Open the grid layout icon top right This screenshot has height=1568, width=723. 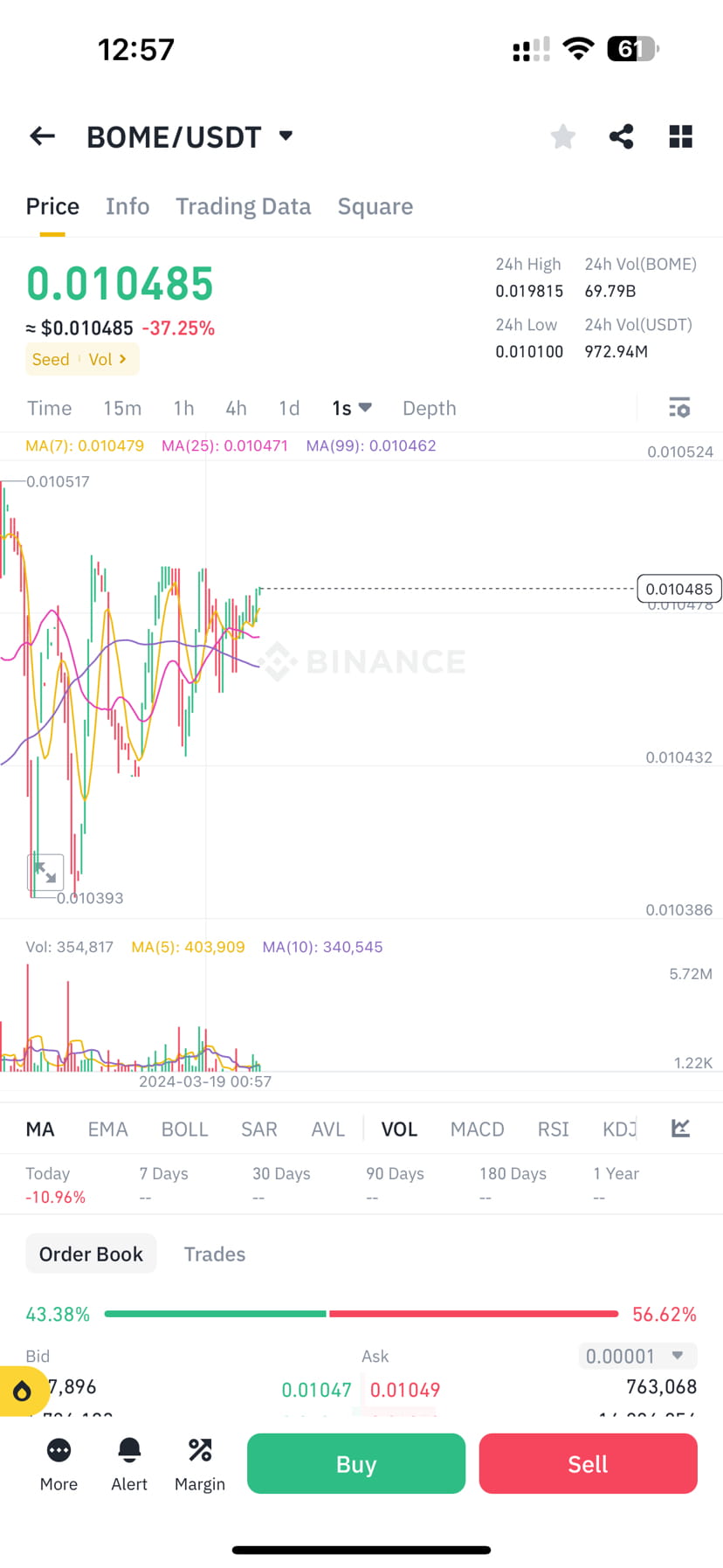[x=680, y=136]
